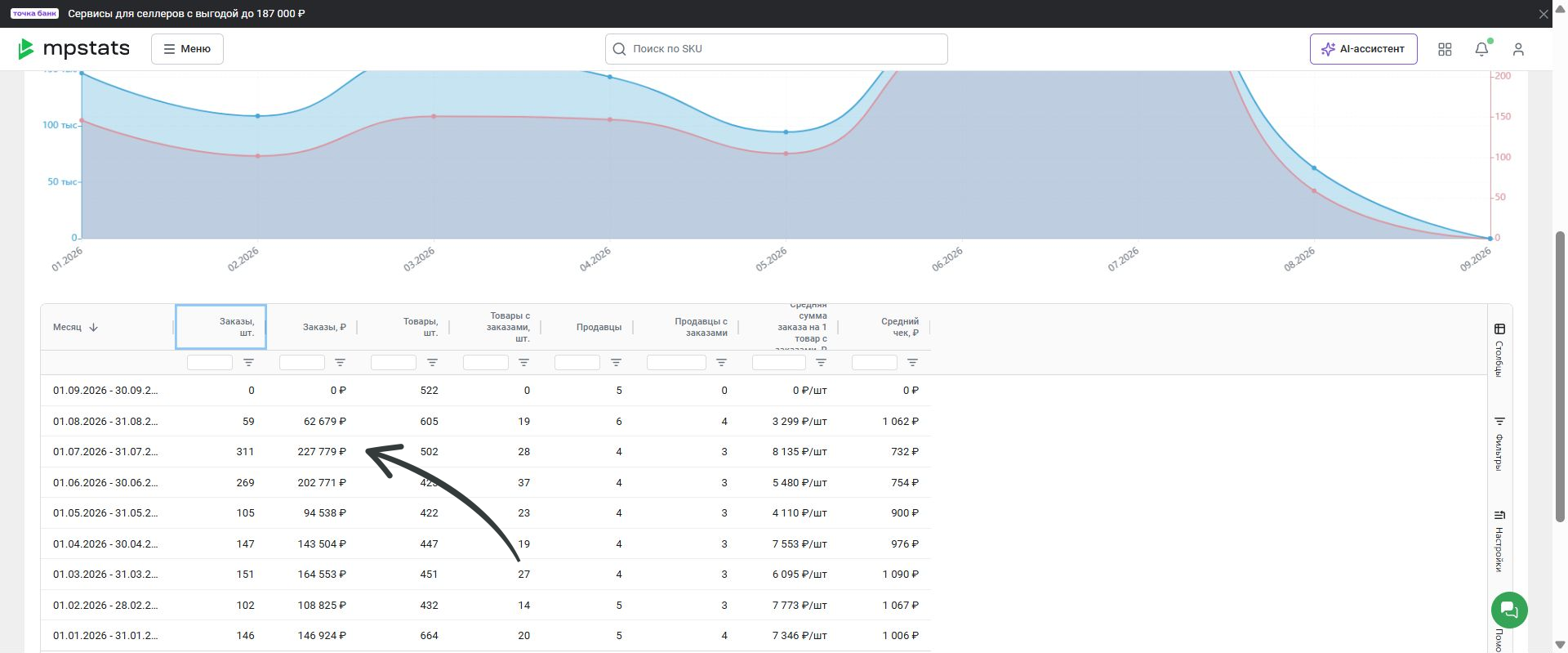The width and height of the screenshot is (1568, 653).
Task: Open notifications bell icon
Action: point(1481,50)
